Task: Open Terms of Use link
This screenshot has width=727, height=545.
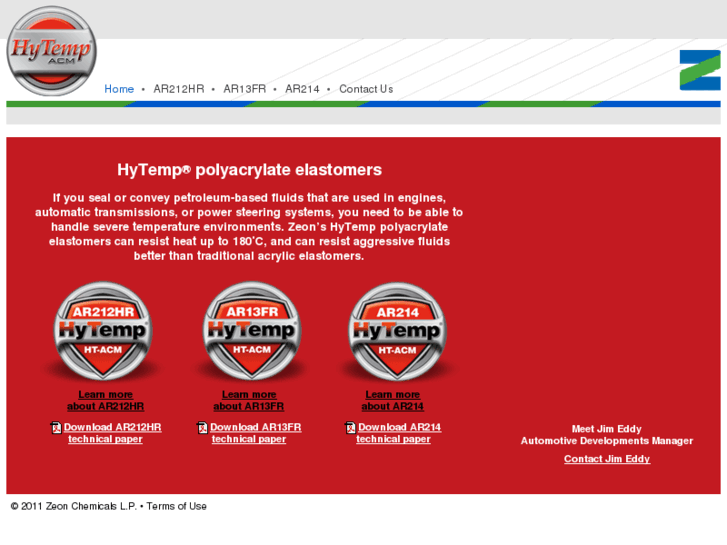Action: pos(177,506)
